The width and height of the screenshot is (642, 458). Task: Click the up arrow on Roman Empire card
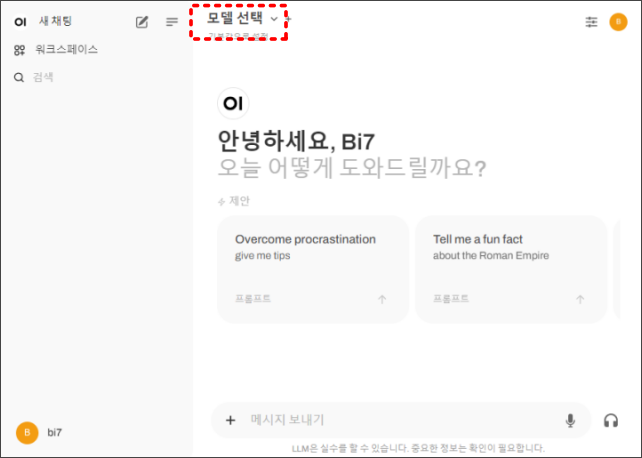tap(580, 299)
